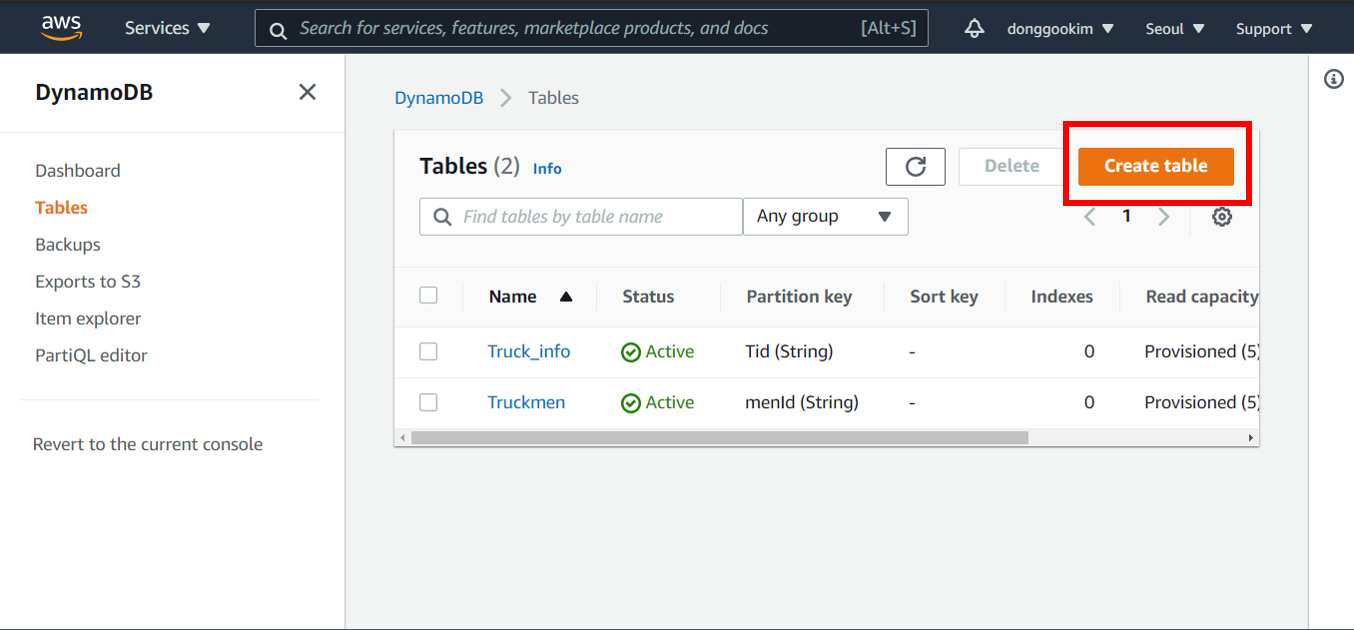The width and height of the screenshot is (1354, 630).
Task: Click the Delete button
Action: click(1011, 166)
